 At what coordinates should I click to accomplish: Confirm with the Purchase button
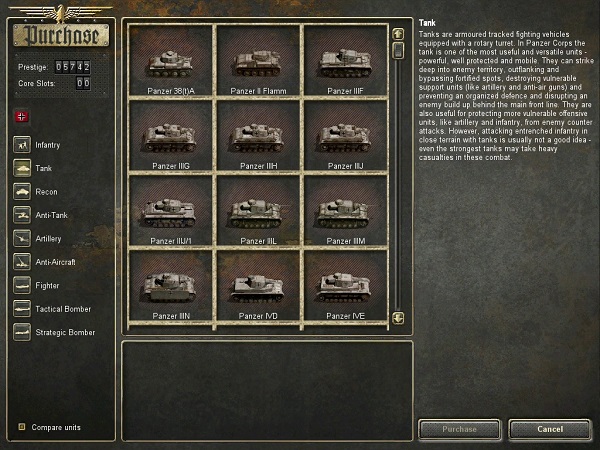tap(459, 429)
